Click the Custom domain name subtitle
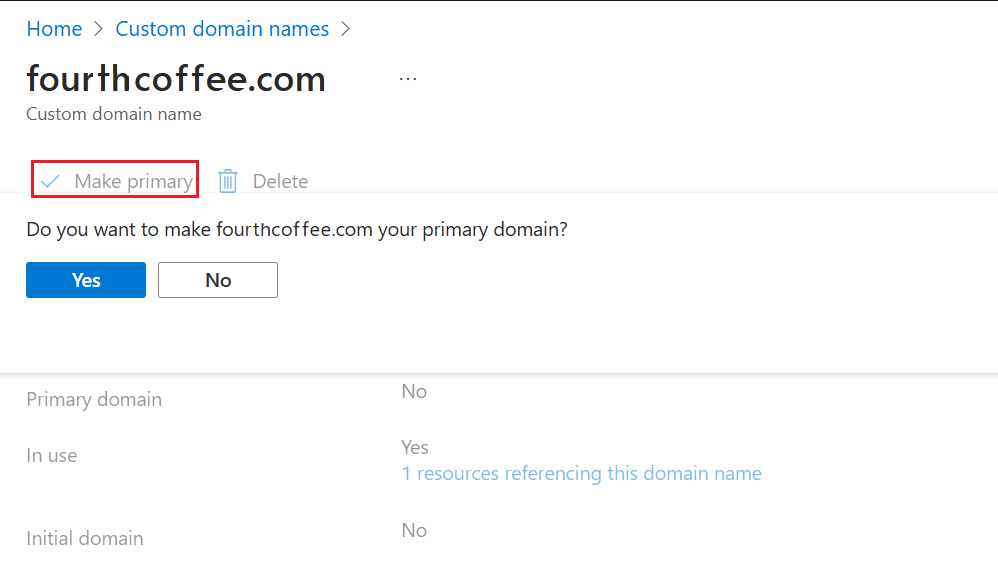998x570 pixels. click(114, 114)
